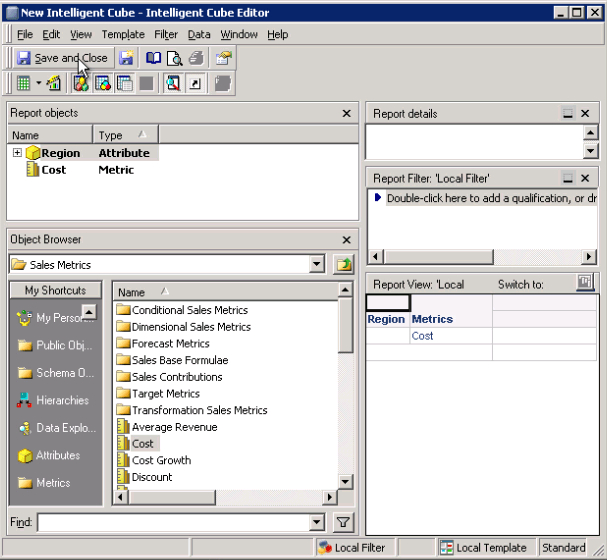Viewport: 607px width, 560px height.
Task: Click the last grayed-out icon in the second toolbar
Action: (x=223, y=83)
